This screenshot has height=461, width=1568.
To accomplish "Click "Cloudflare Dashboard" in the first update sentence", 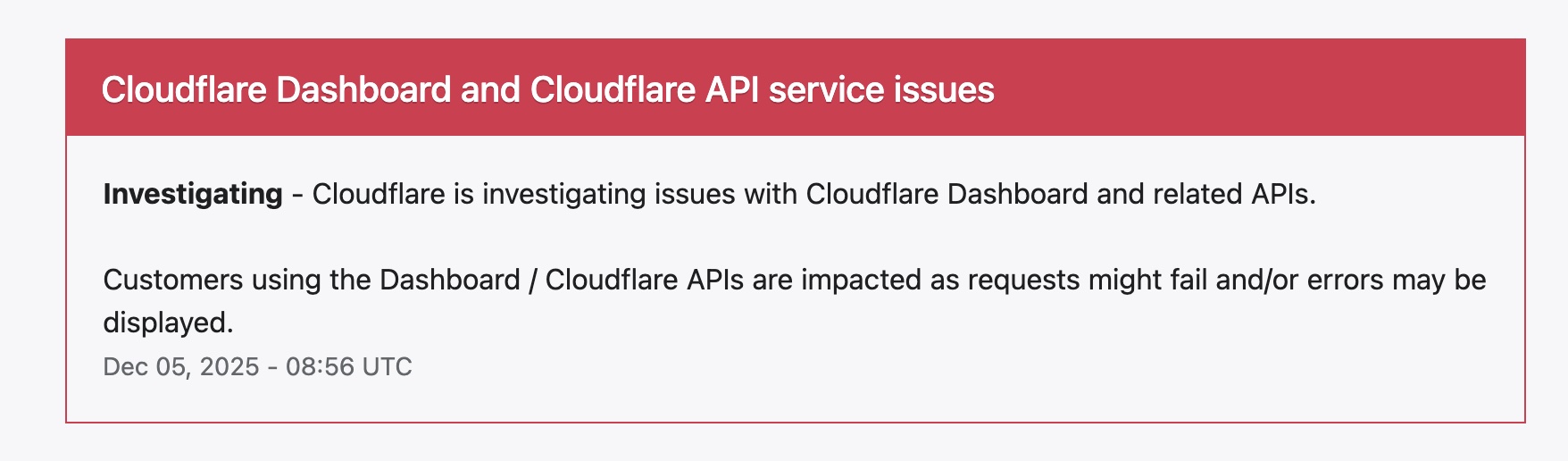I will coord(947,194).
